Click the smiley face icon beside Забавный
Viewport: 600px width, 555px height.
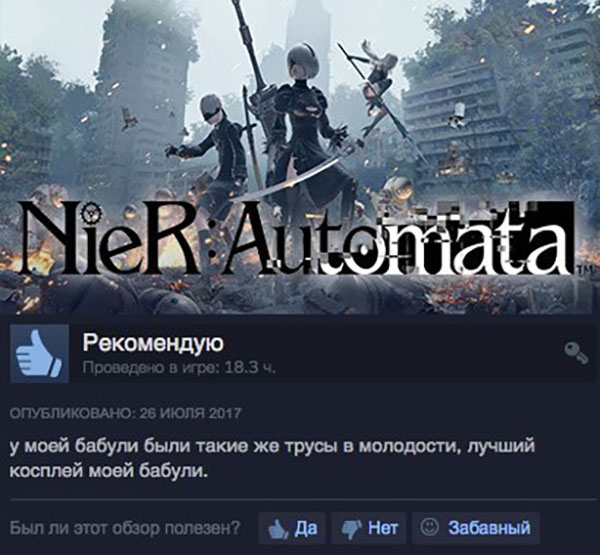[x=429, y=527]
